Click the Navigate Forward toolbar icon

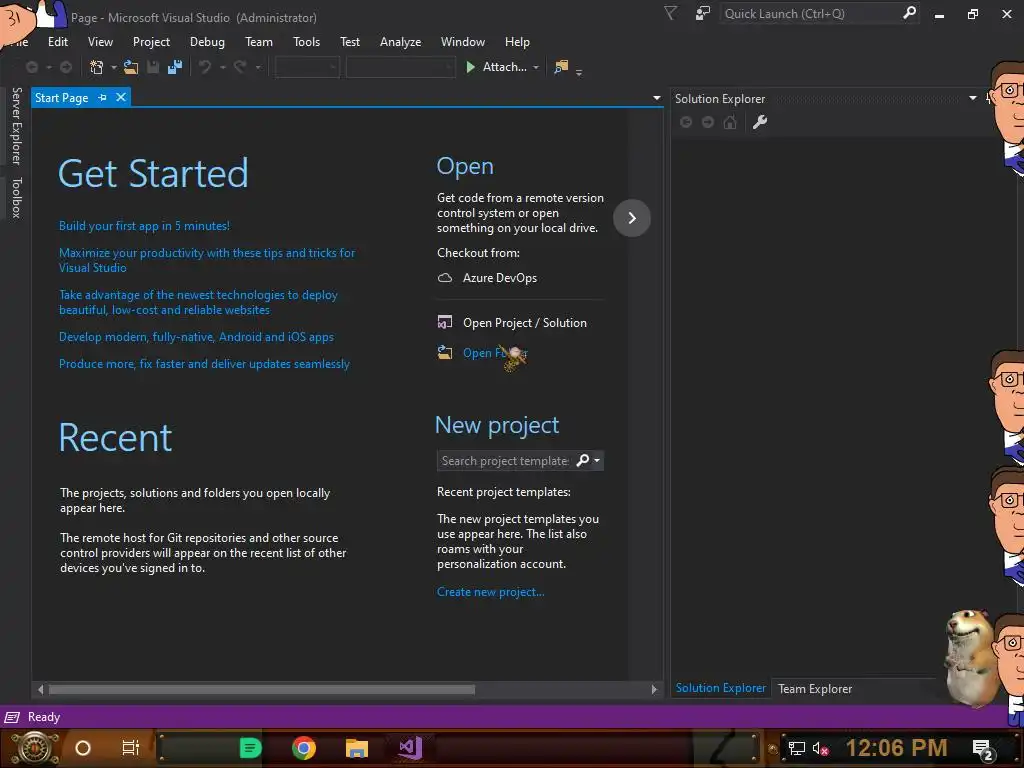point(65,67)
